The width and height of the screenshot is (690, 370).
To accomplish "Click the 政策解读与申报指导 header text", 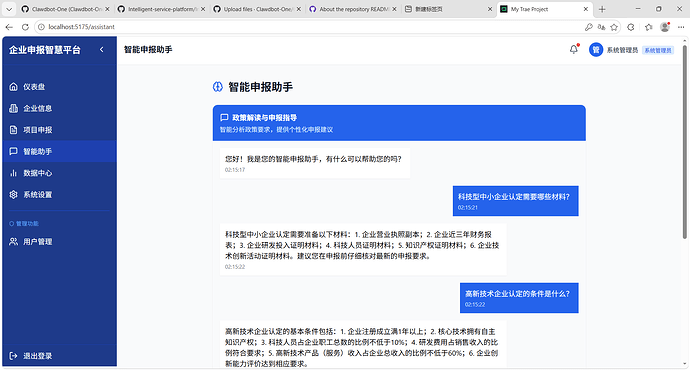I will (264, 117).
